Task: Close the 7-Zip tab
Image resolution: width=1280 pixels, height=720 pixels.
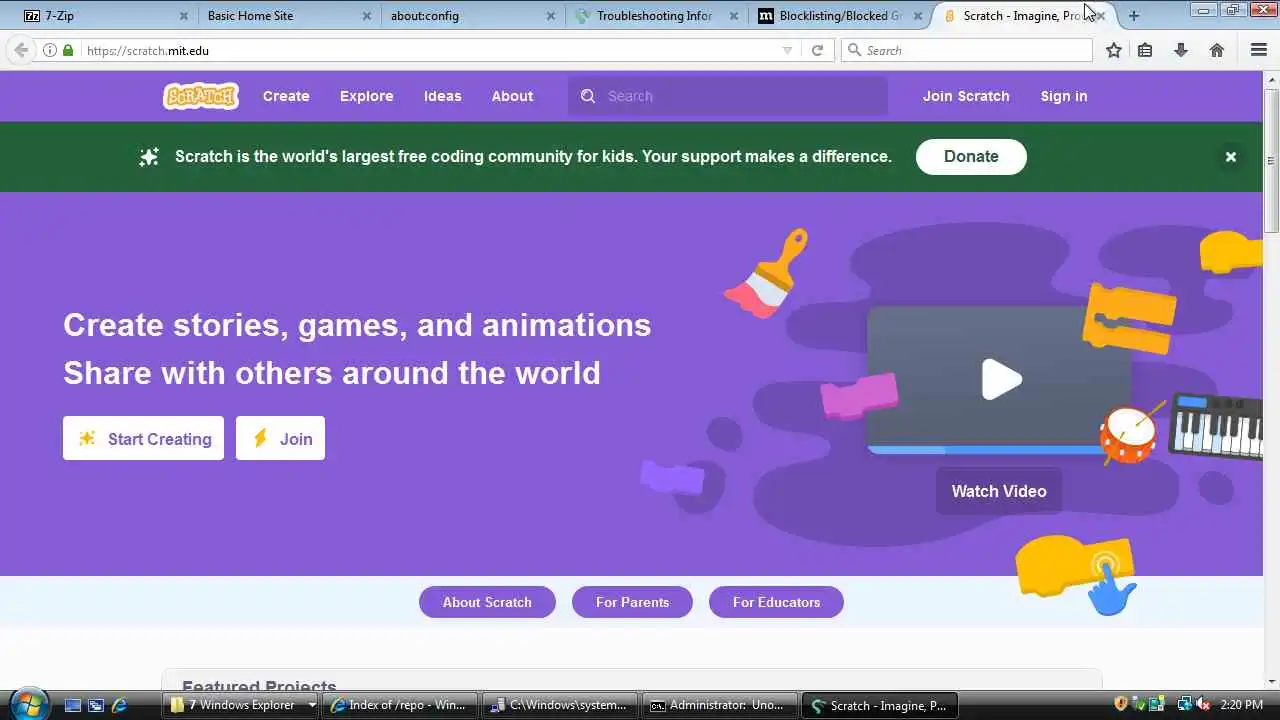Action: click(x=184, y=16)
